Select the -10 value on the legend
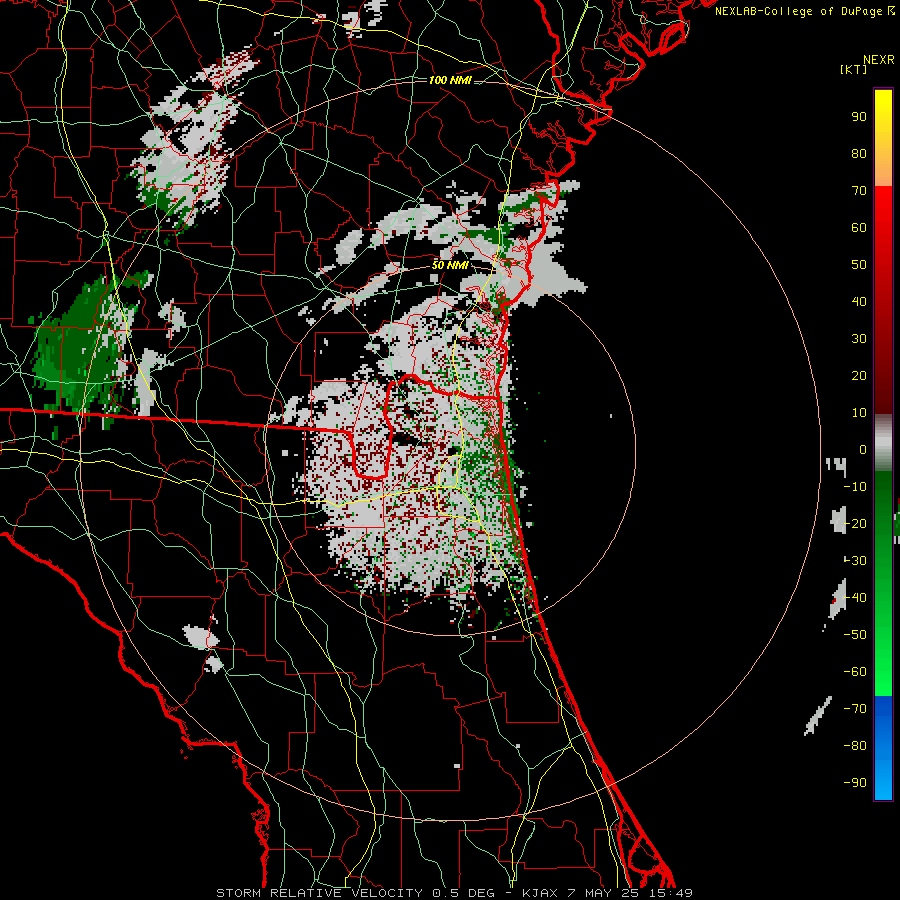 point(855,487)
